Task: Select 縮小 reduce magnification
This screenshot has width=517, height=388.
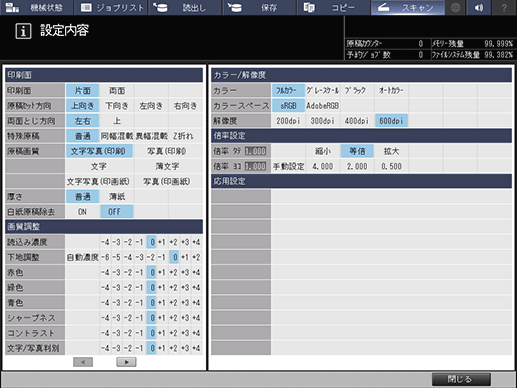Action: tap(322, 151)
